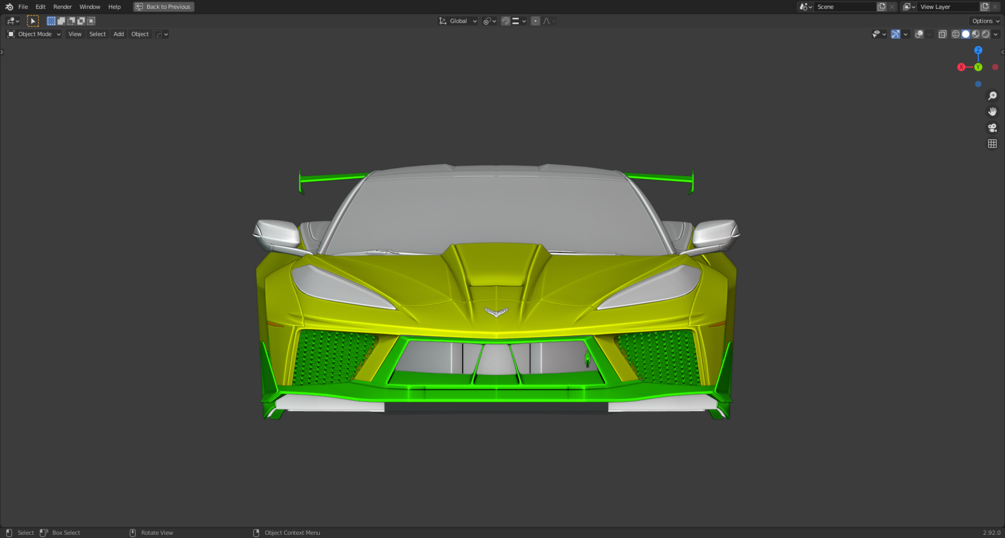Open the scene browse icon
Image resolution: width=1005 pixels, height=538 pixels.
[x=806, y=6]
